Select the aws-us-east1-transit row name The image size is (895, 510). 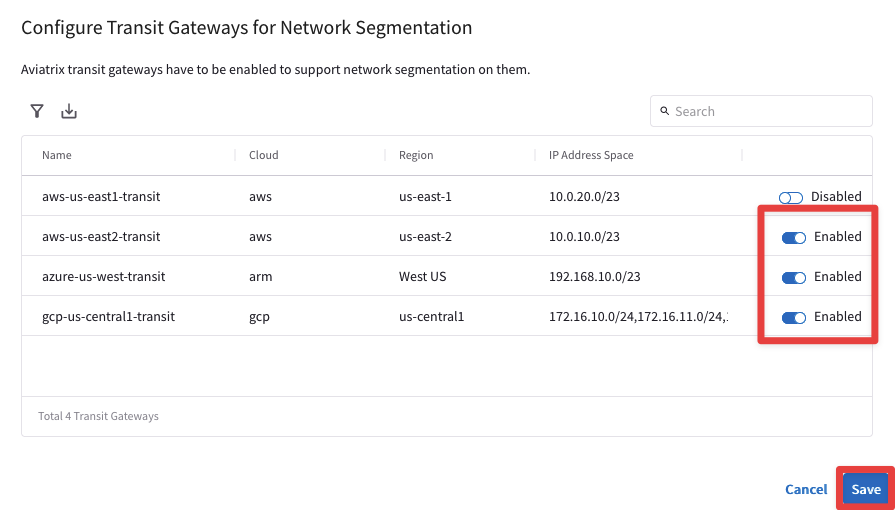click(x=101, y=197)
